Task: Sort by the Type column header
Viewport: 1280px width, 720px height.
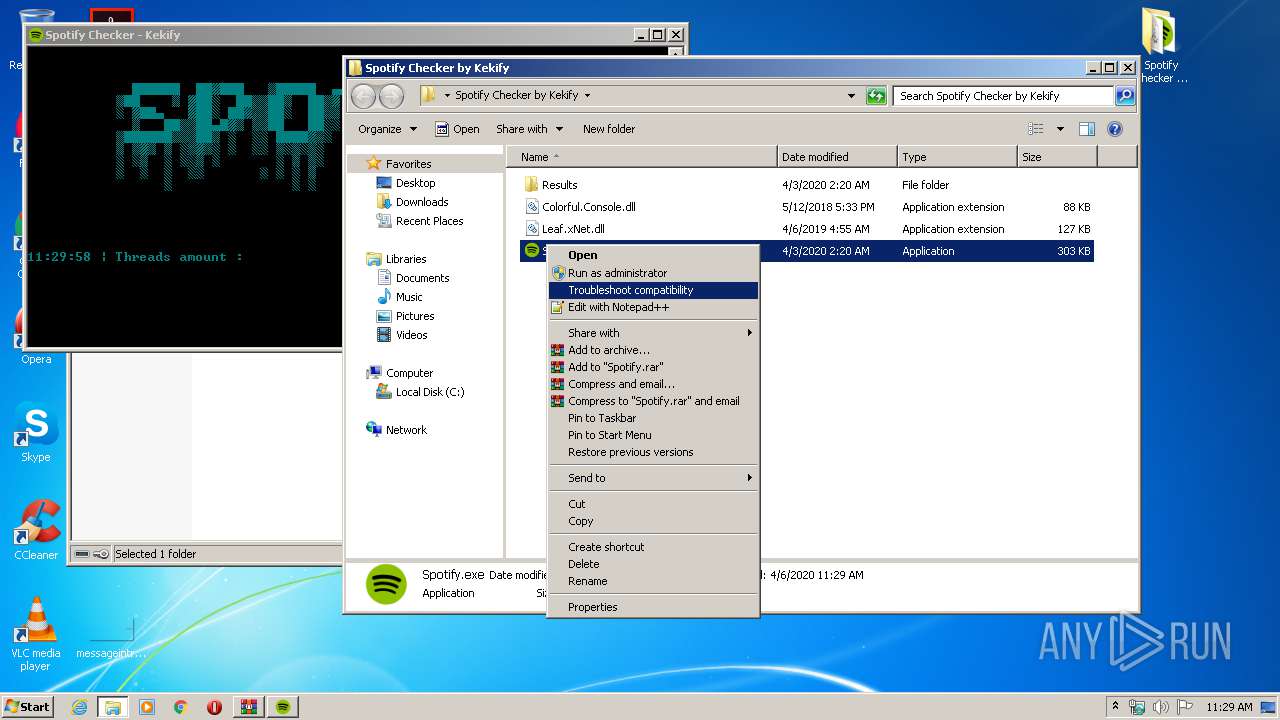Action: 956,157
